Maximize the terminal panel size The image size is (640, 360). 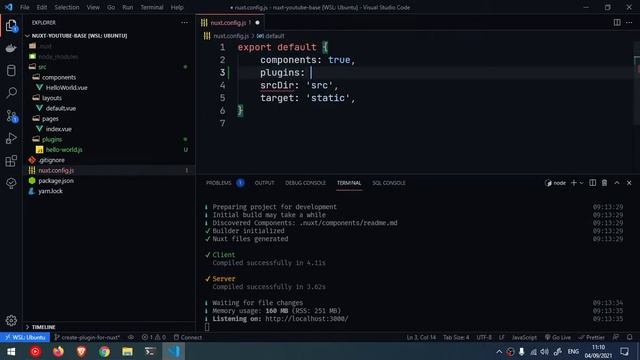(617, 183)
